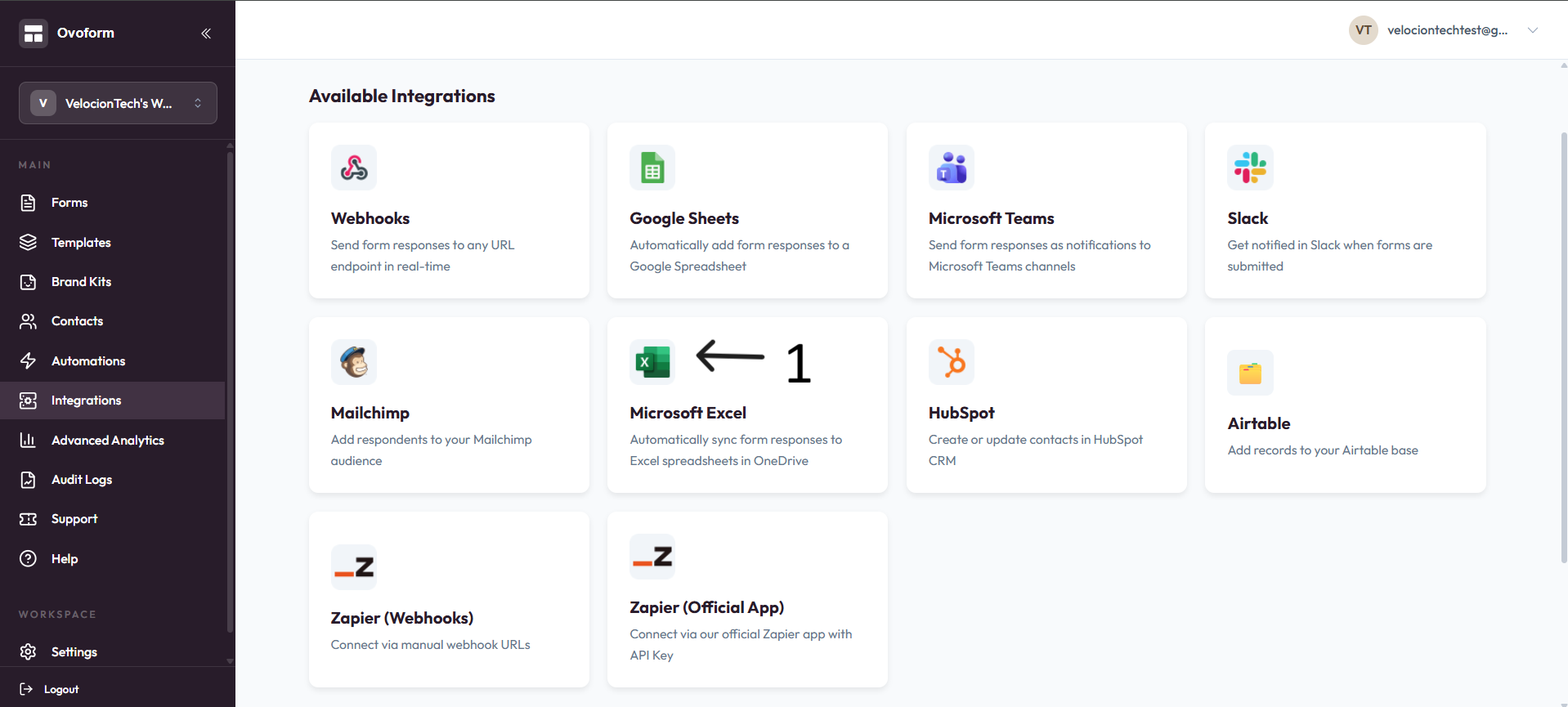Click the Advanced Analytics chart icon
The image size is (1568, 707).
[x=28, y=441]
